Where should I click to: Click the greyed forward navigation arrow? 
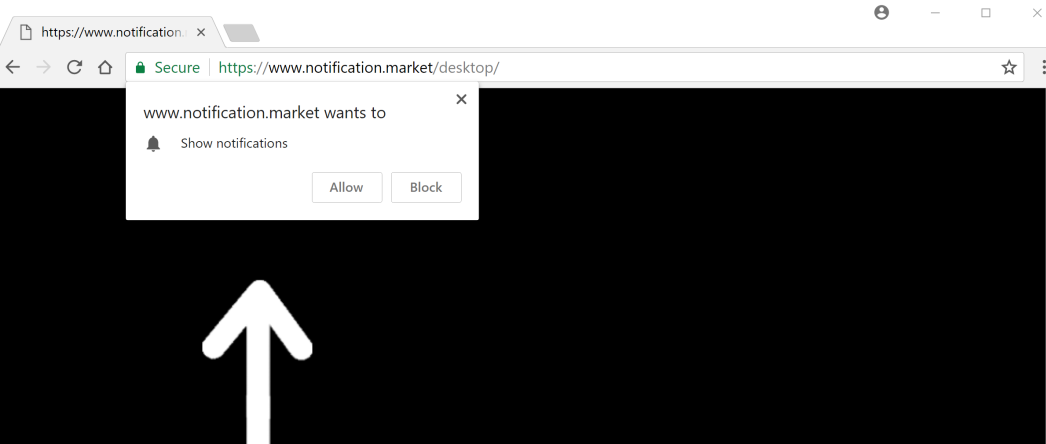43,67
